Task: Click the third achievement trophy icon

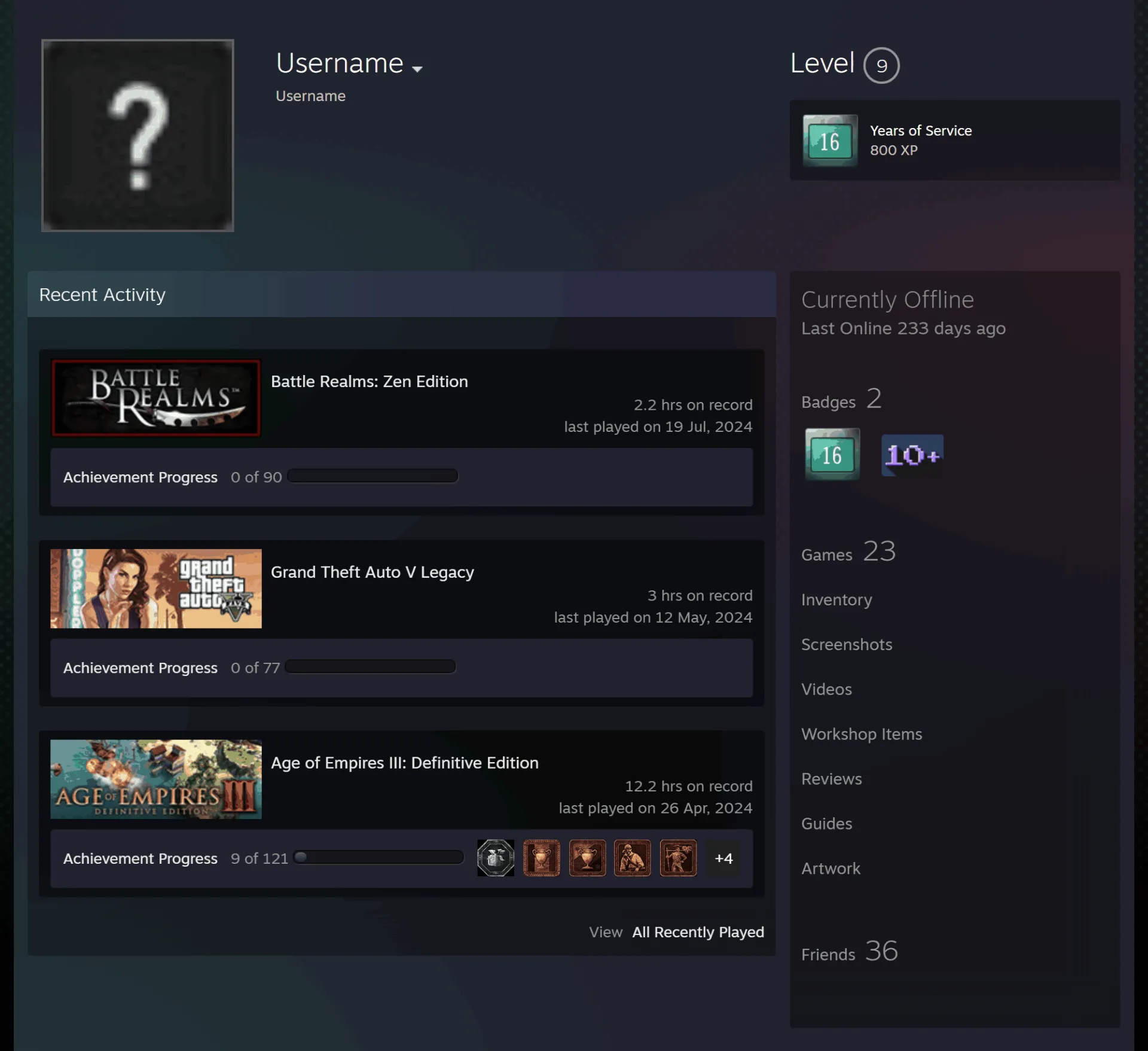Action: [587, 858]
